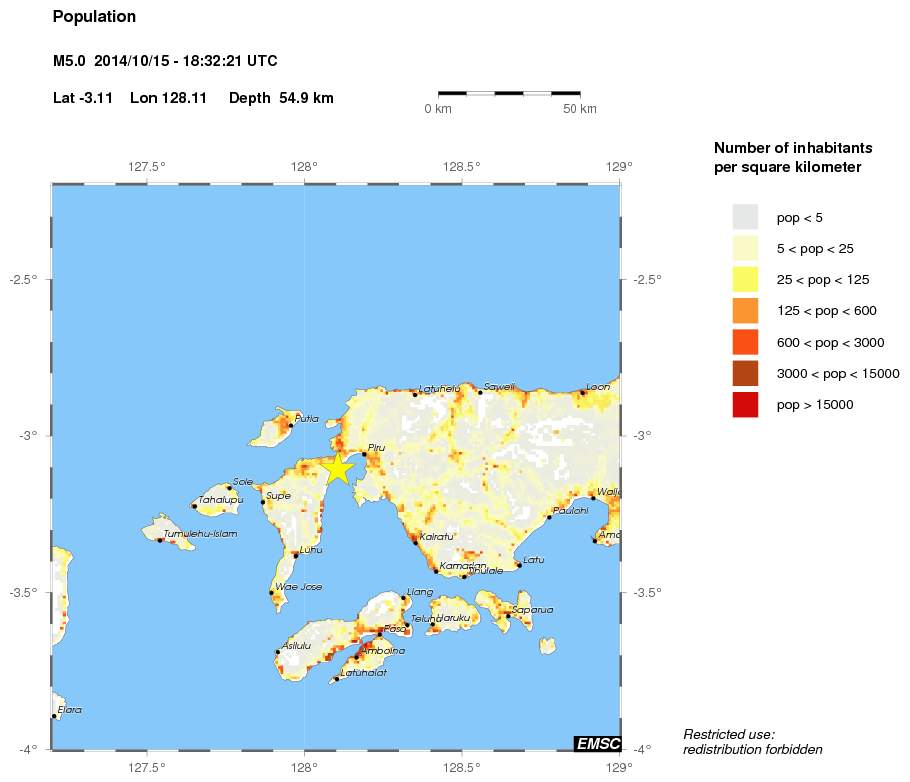
Task: Click the Tumulehu-Islam island marker dot
Action: (x=160, y=540)
